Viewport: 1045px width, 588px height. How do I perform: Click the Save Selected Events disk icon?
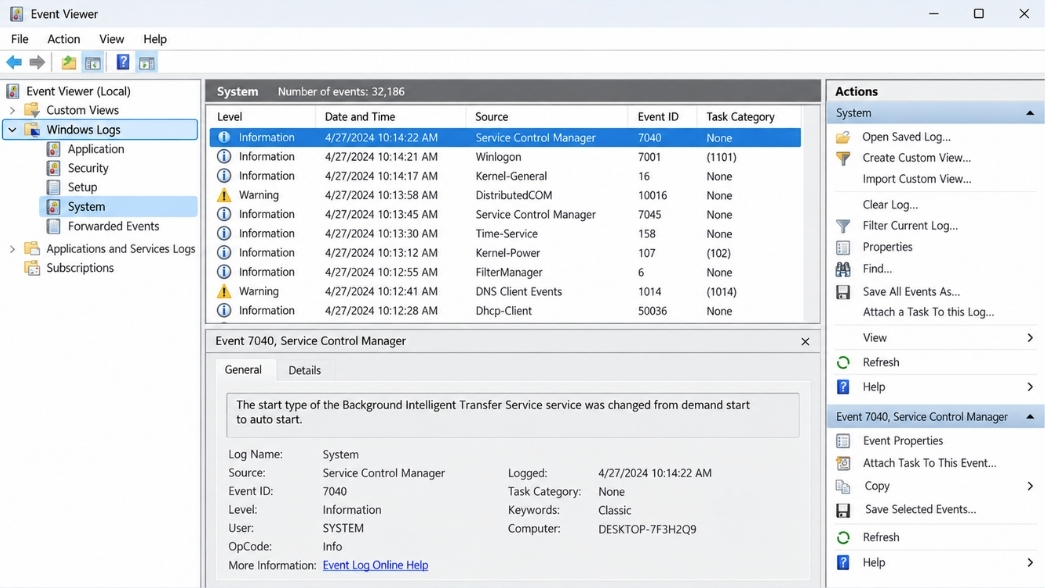pos(843,510)
